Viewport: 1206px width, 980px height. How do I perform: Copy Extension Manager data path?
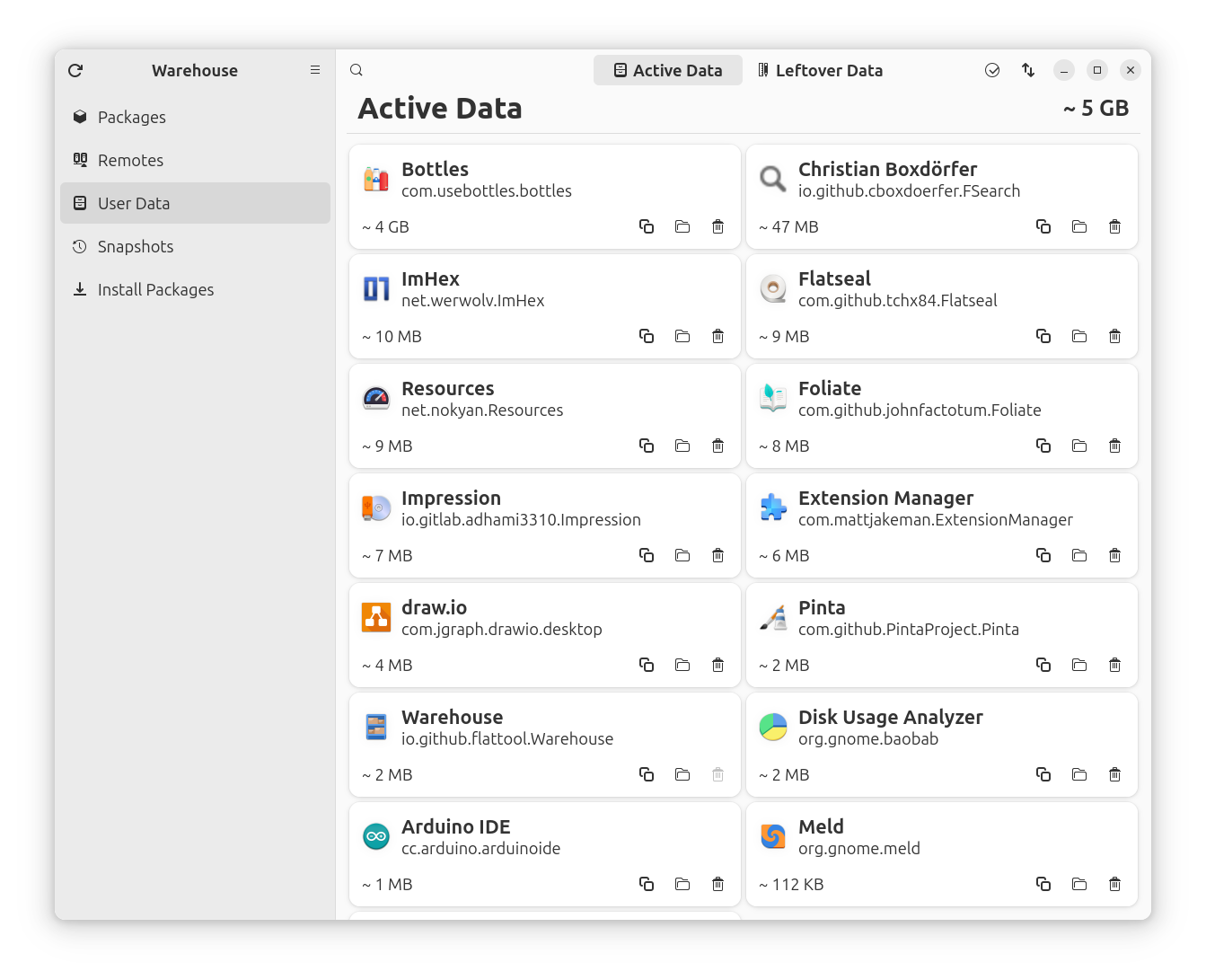(1043, 555)
